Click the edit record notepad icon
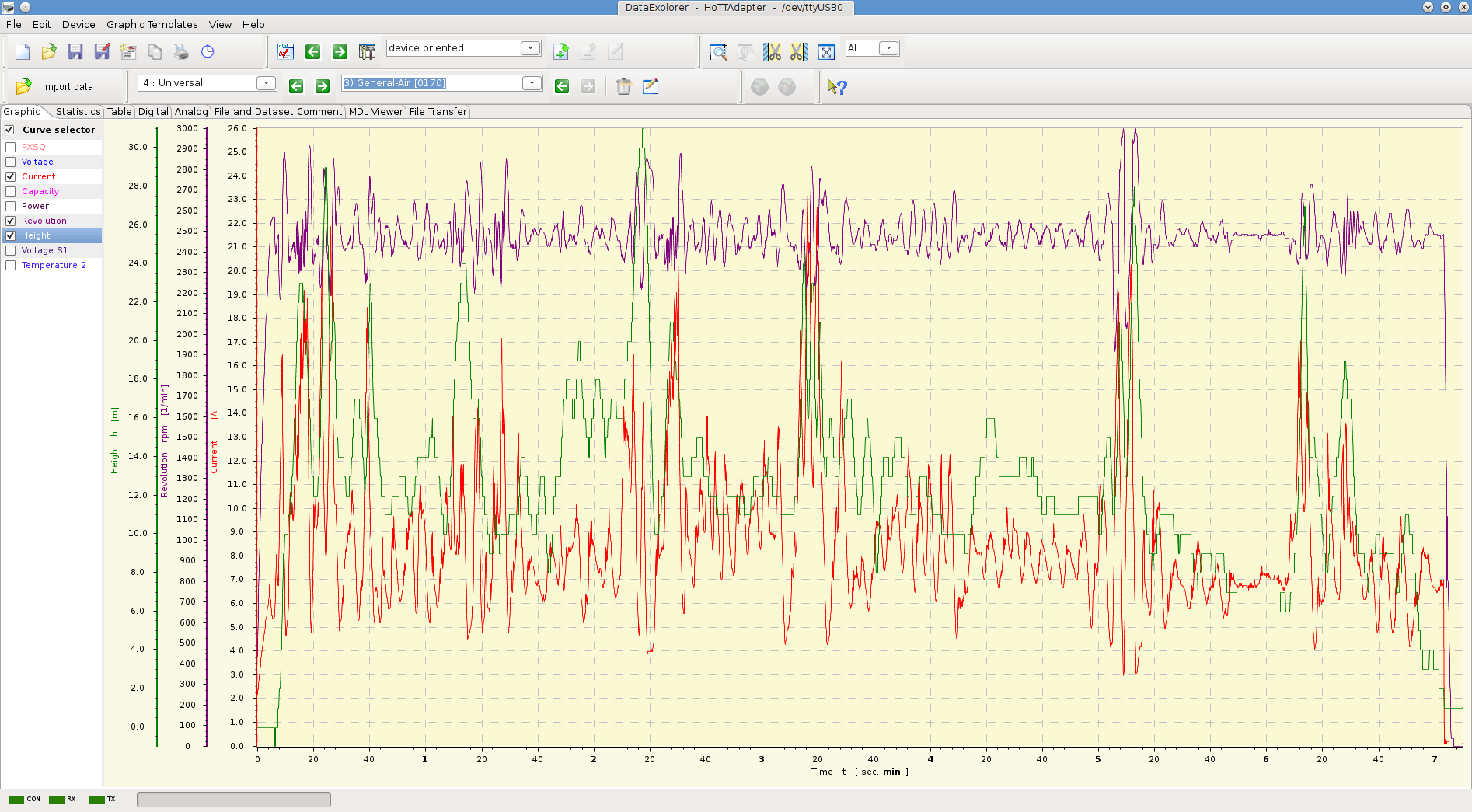 pyautogui.click(x=651, y=86)
